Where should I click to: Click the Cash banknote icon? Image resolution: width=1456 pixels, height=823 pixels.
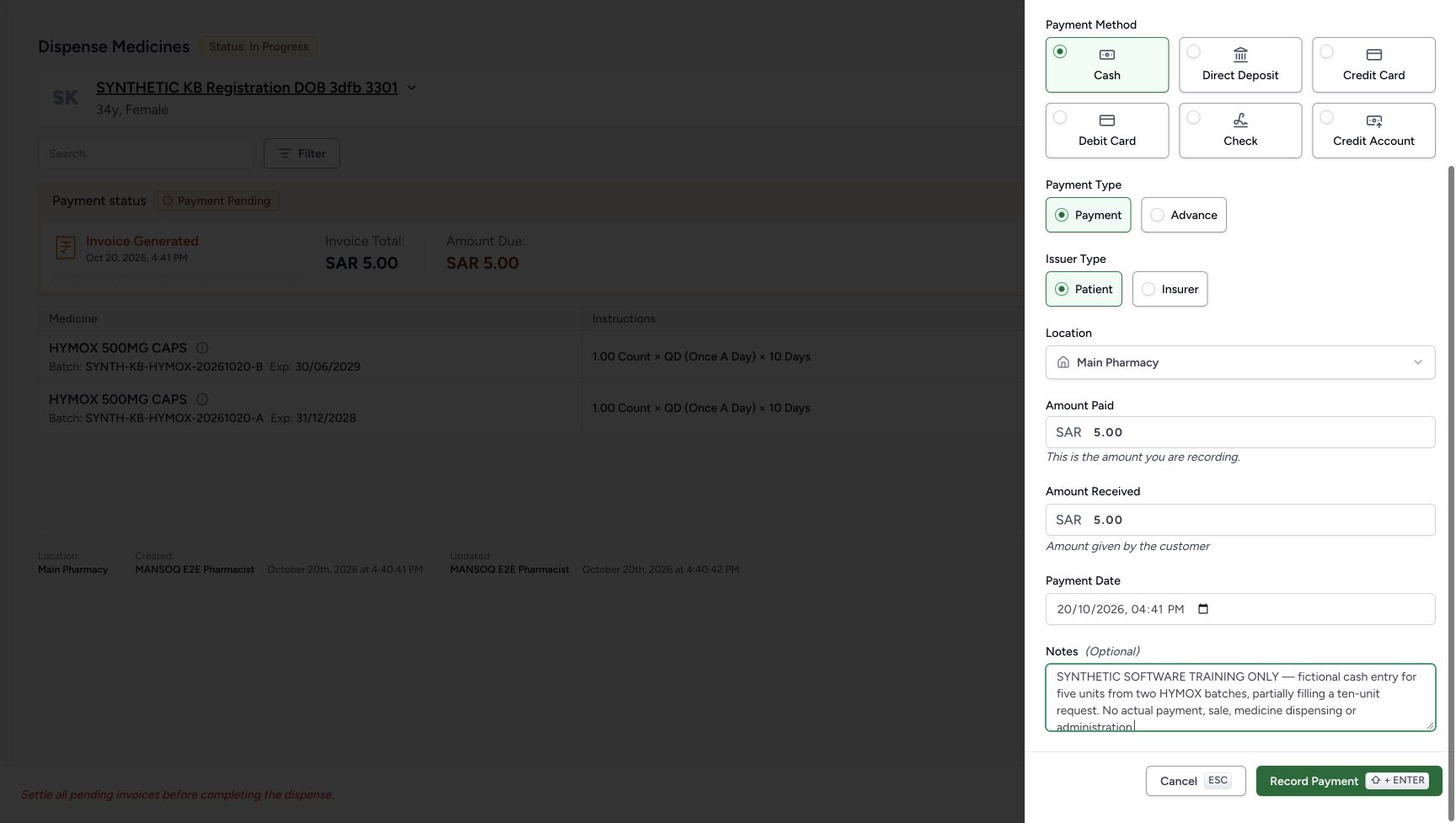click(x=1107, y=55)
